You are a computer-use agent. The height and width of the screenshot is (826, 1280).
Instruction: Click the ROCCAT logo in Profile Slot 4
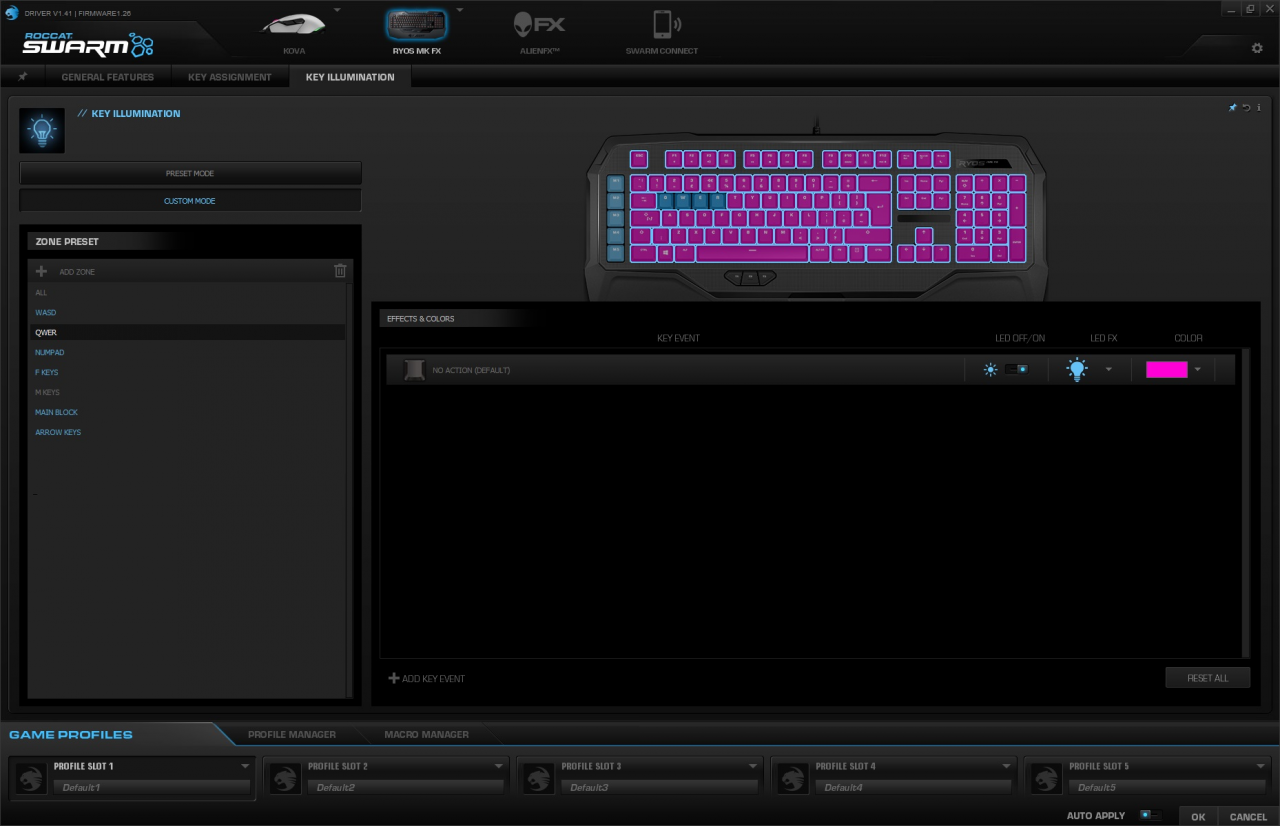click(793, 778)
